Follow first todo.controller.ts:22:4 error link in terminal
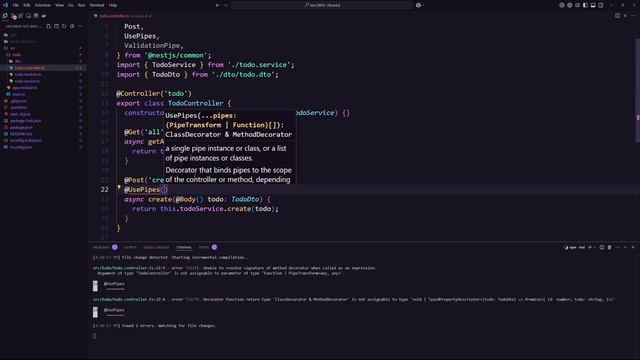This screenshot has height=360, width=640. point(129,268)
